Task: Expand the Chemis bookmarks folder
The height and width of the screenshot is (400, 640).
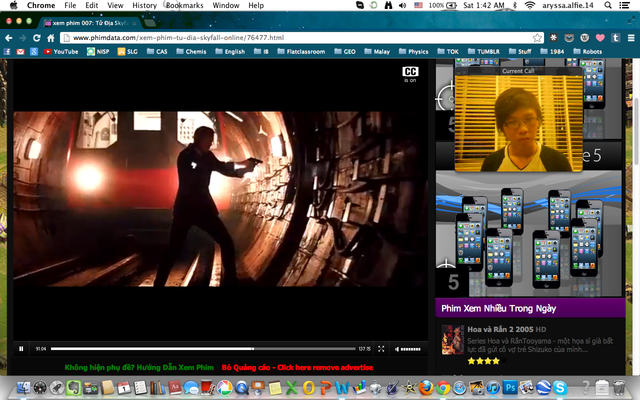Action: (x=191, y=51)
